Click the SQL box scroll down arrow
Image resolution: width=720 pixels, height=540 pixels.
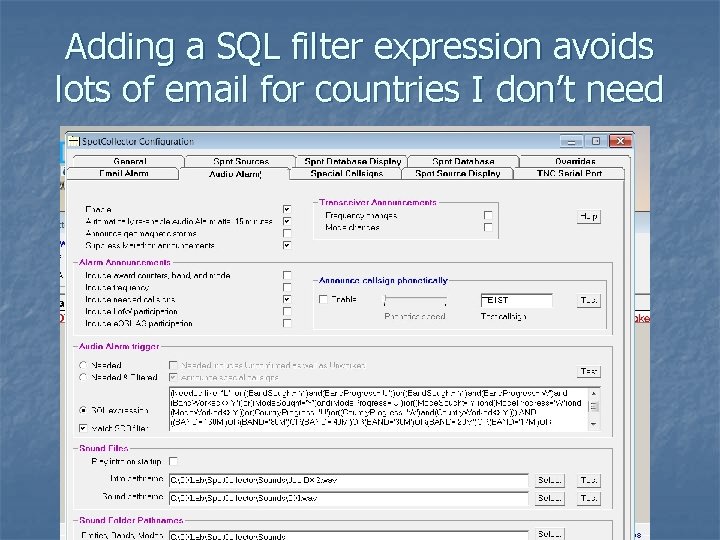(594, 424)
